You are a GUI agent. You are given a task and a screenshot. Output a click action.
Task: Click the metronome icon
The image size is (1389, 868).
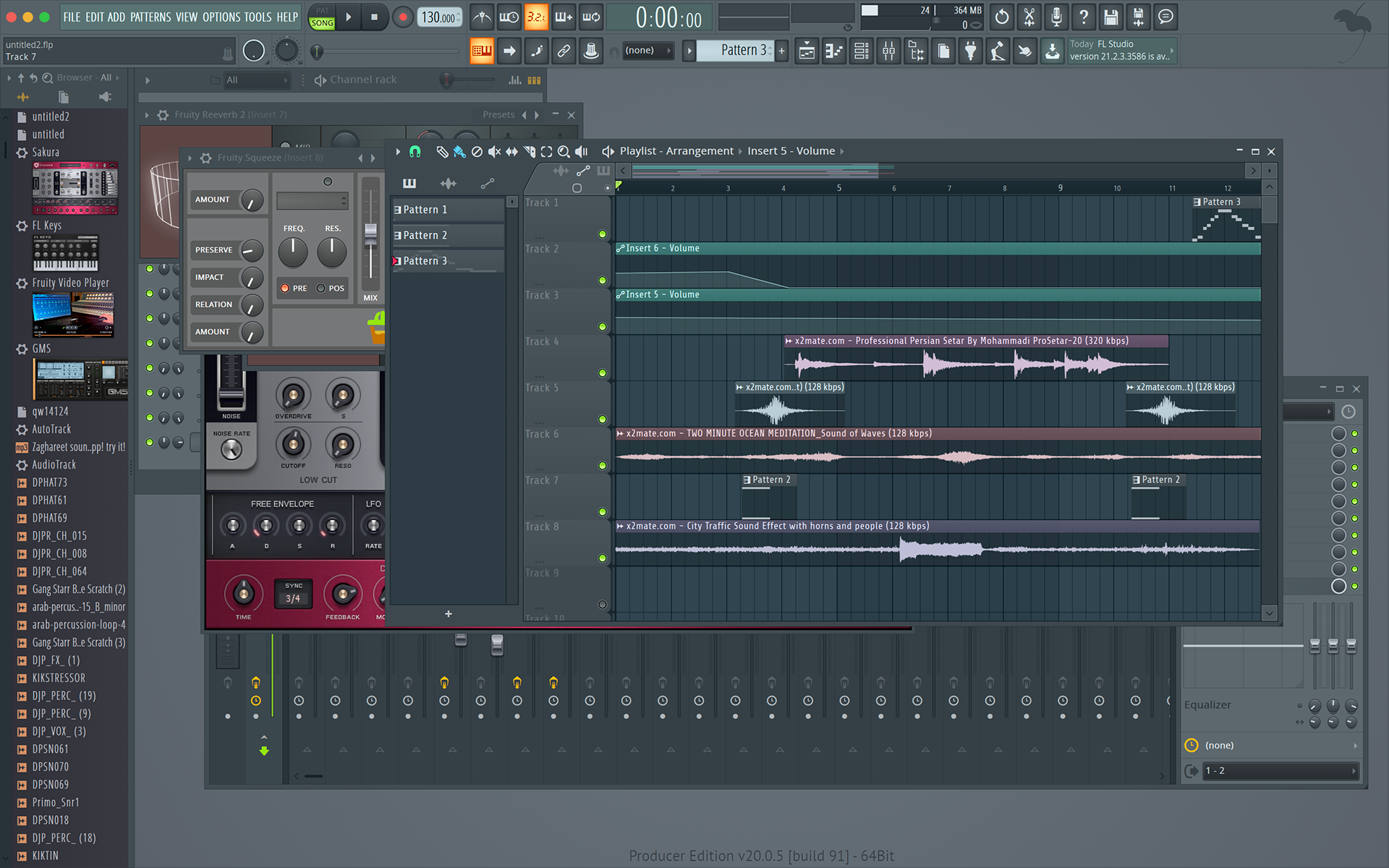482,17
